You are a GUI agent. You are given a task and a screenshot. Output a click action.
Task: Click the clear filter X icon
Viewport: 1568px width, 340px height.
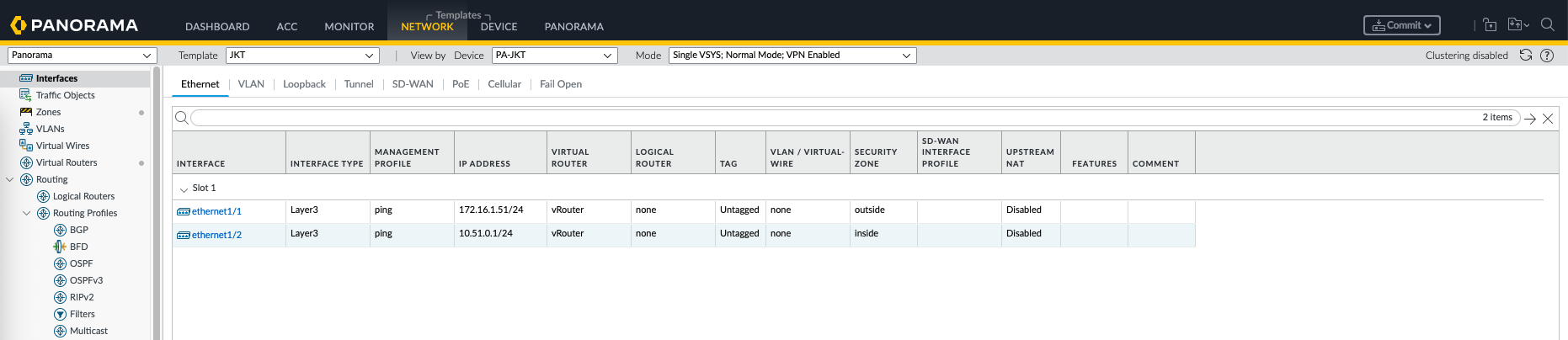[1548, 119]
